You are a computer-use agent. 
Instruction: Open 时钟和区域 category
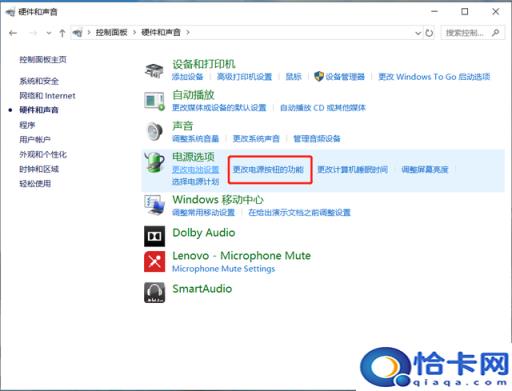click(x=39, y=169)
